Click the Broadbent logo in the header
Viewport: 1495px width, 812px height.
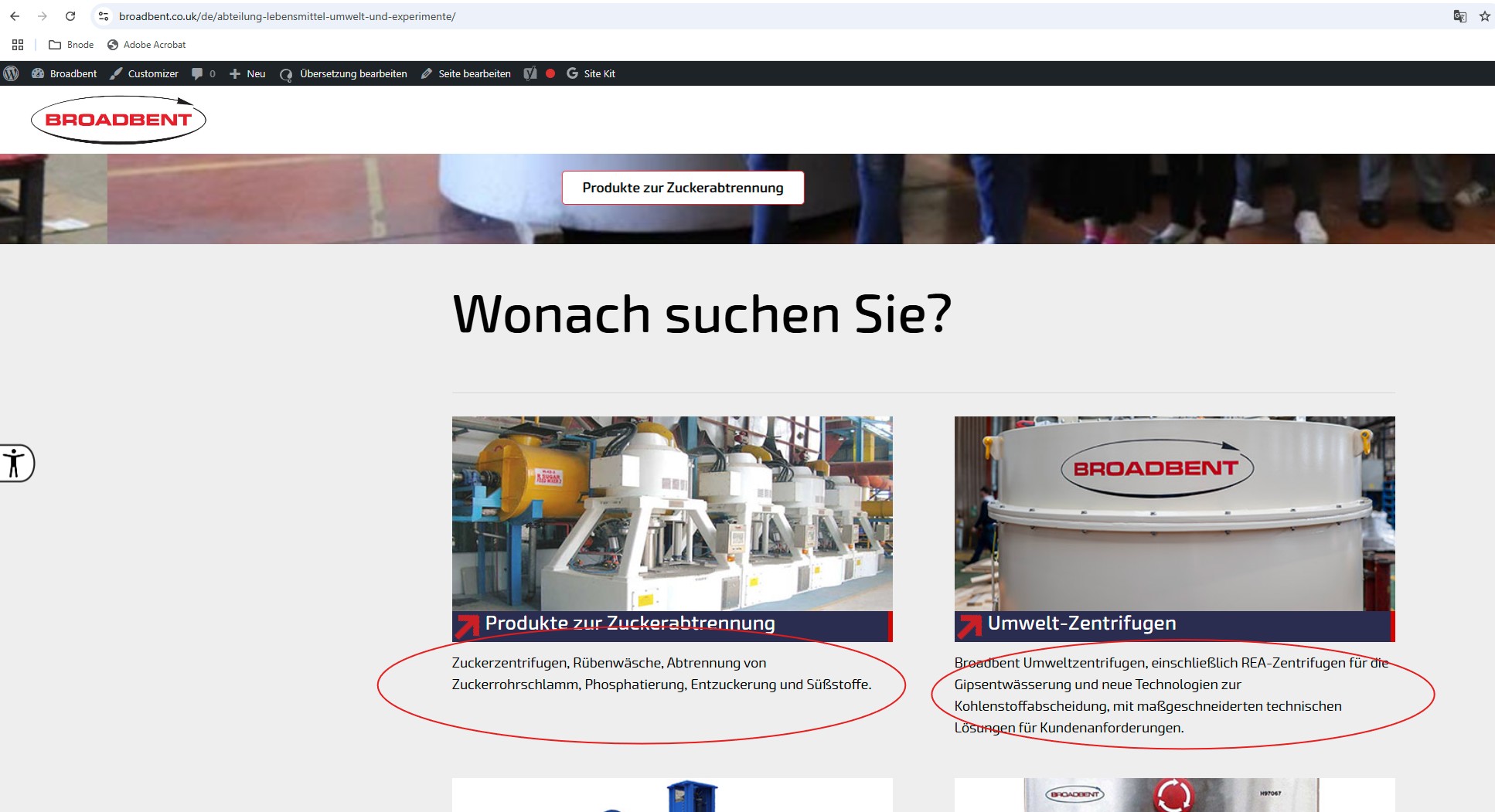118,120
